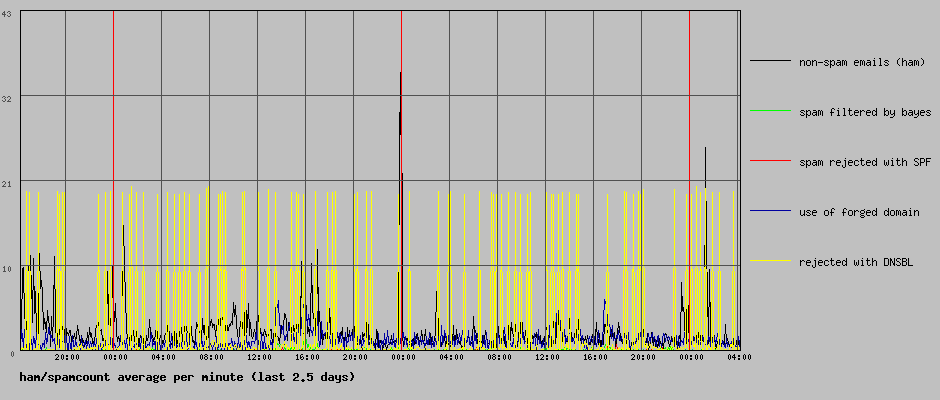Click the y-axis value 21
Screen dimensions: 940x400
(8, 184)
